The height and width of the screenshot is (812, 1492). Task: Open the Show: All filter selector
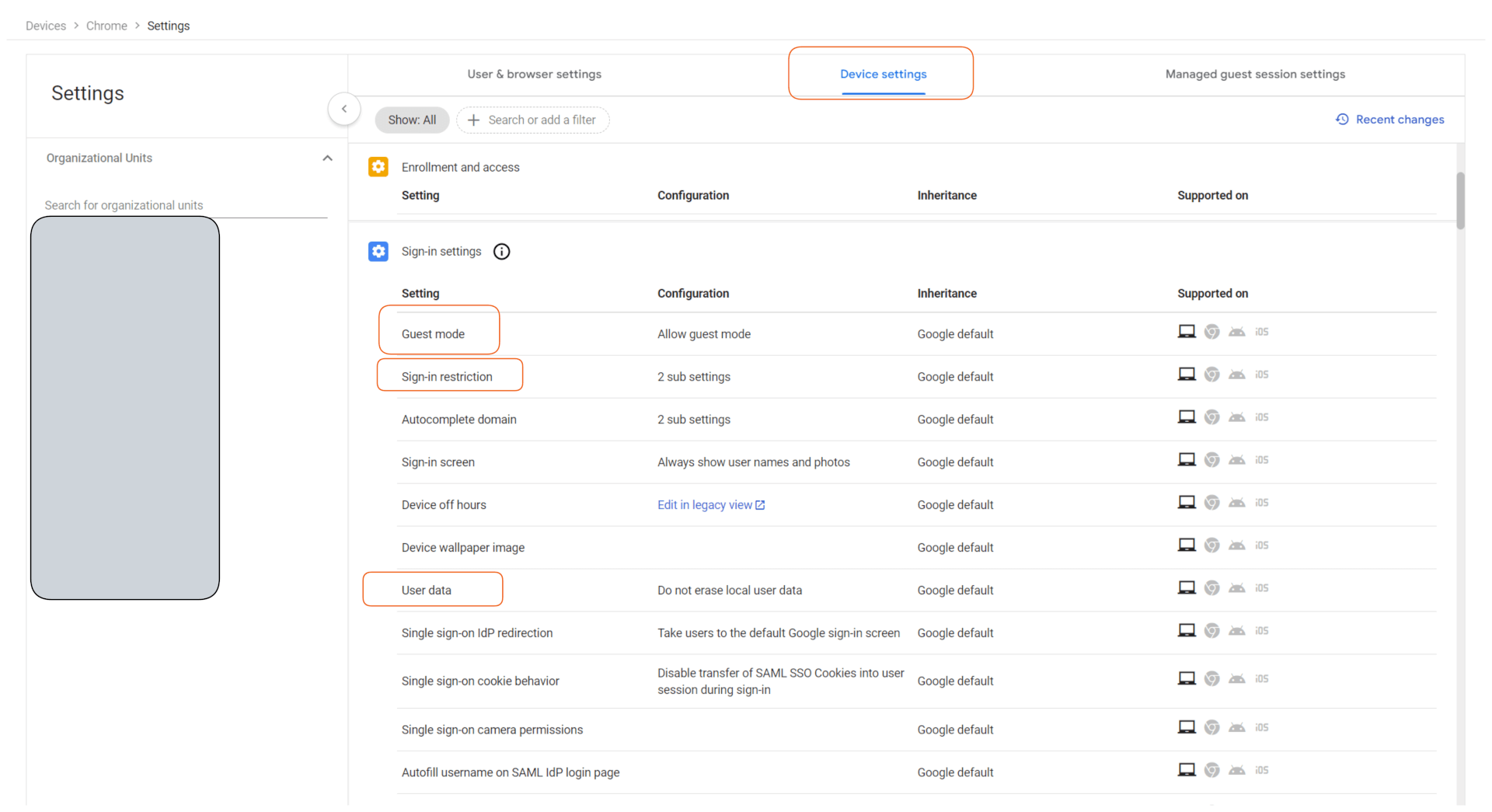point(412,120)
